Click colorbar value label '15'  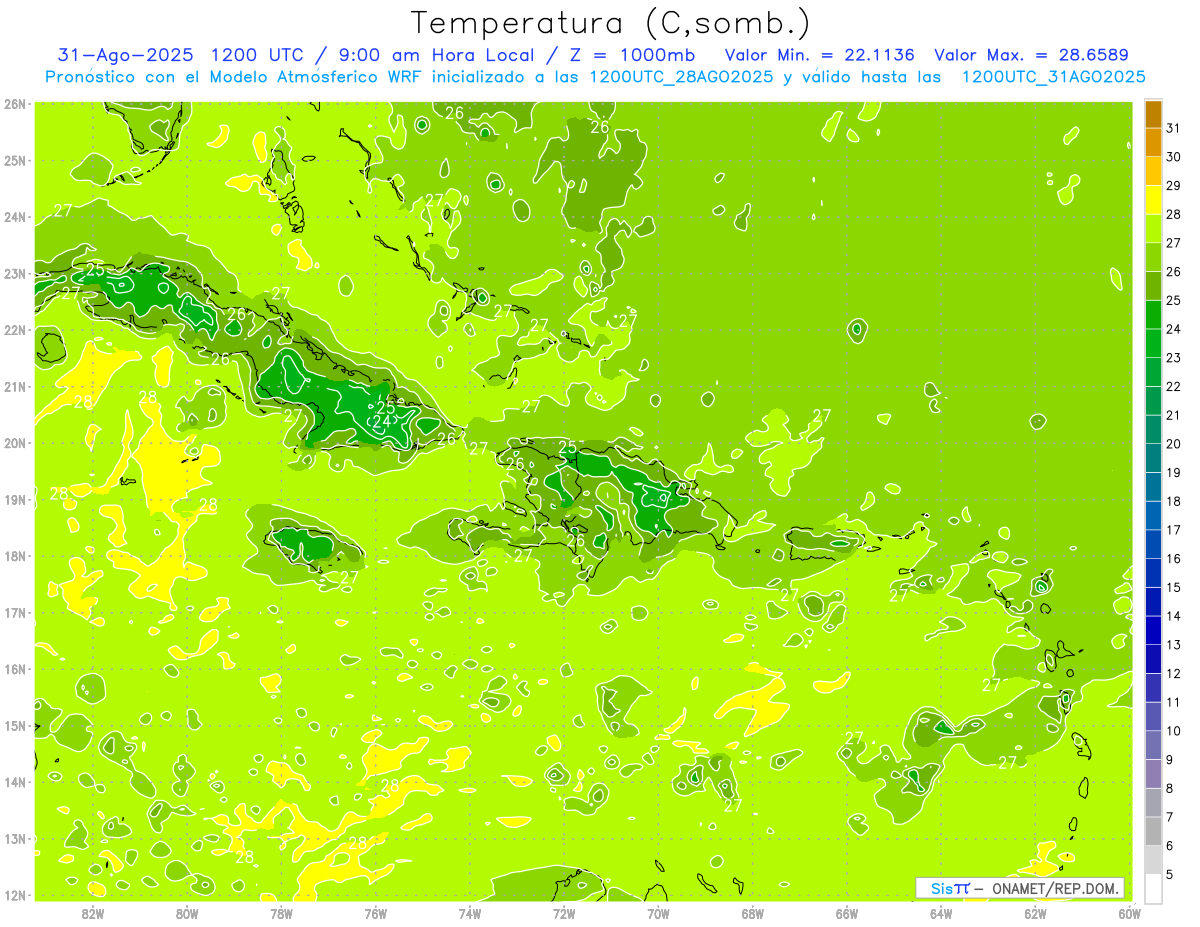pos(1174,588)
